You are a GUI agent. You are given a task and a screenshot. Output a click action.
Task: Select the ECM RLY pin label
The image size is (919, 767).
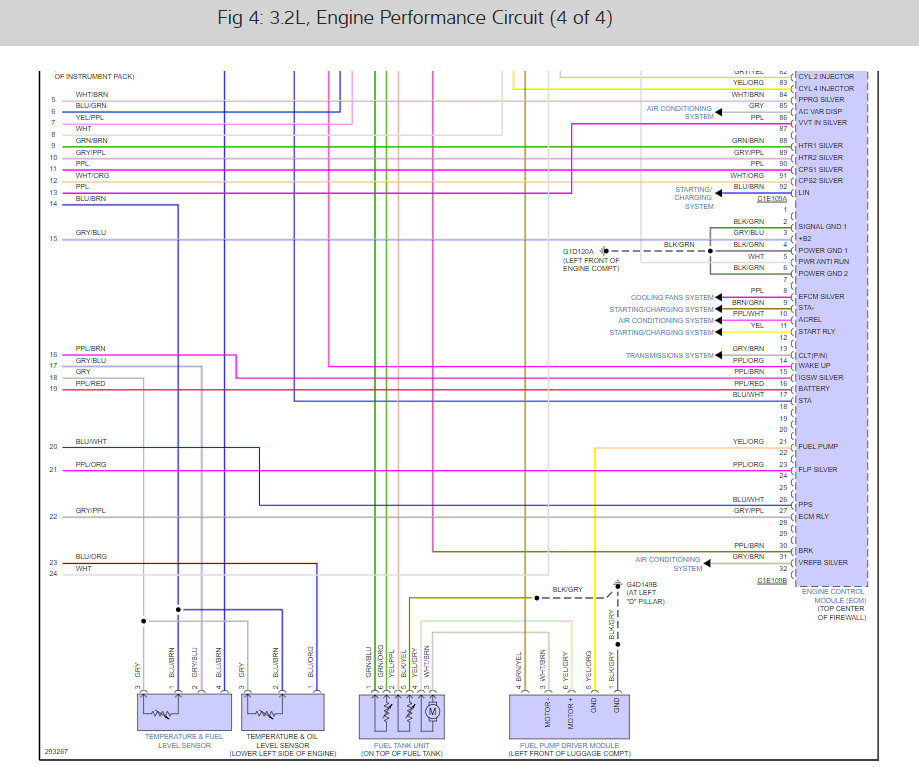click(814, 516)
